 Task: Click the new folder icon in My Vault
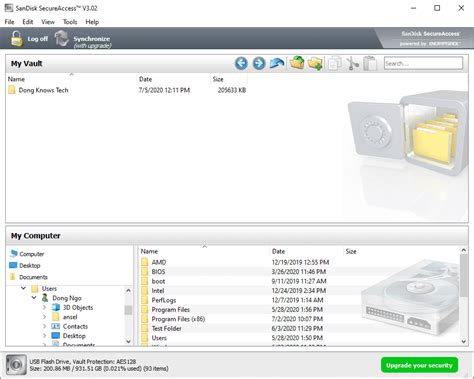tap(315, 63)
